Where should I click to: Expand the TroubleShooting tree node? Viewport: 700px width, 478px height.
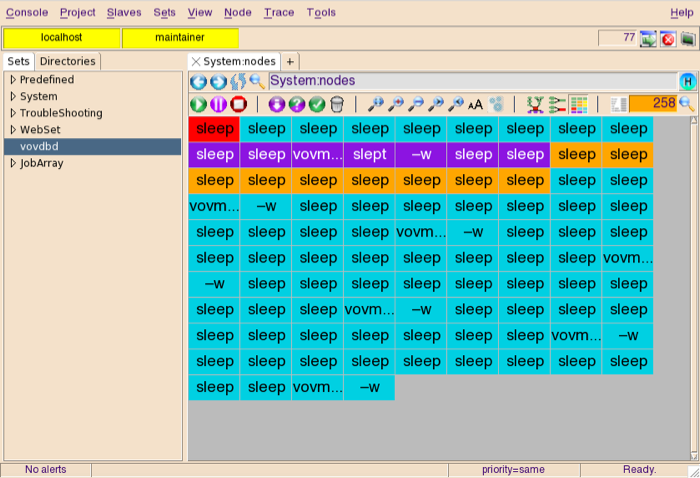click(x=13, y=113)
